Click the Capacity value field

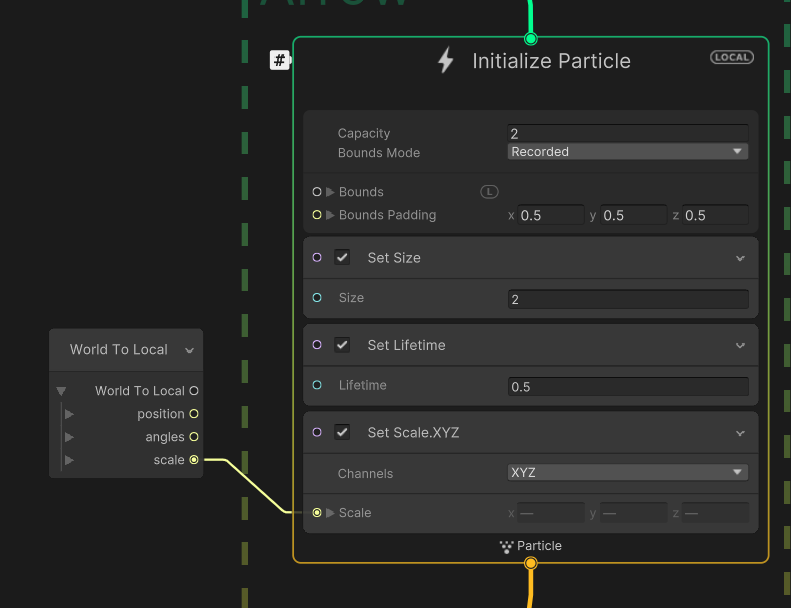627,133
